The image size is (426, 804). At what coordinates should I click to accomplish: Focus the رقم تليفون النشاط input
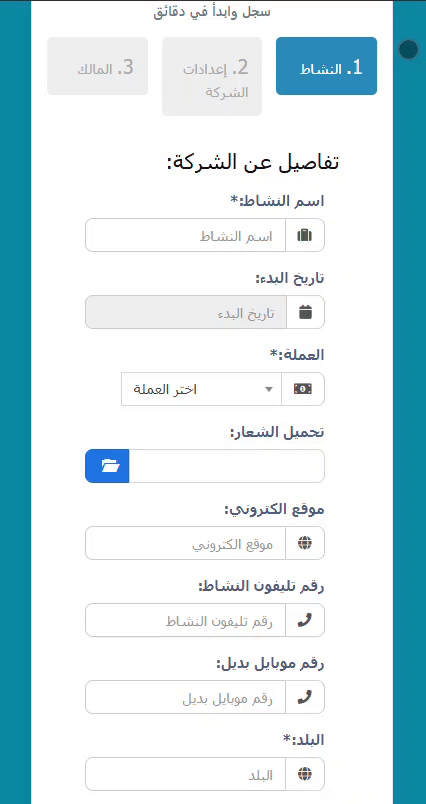(186, 620)
